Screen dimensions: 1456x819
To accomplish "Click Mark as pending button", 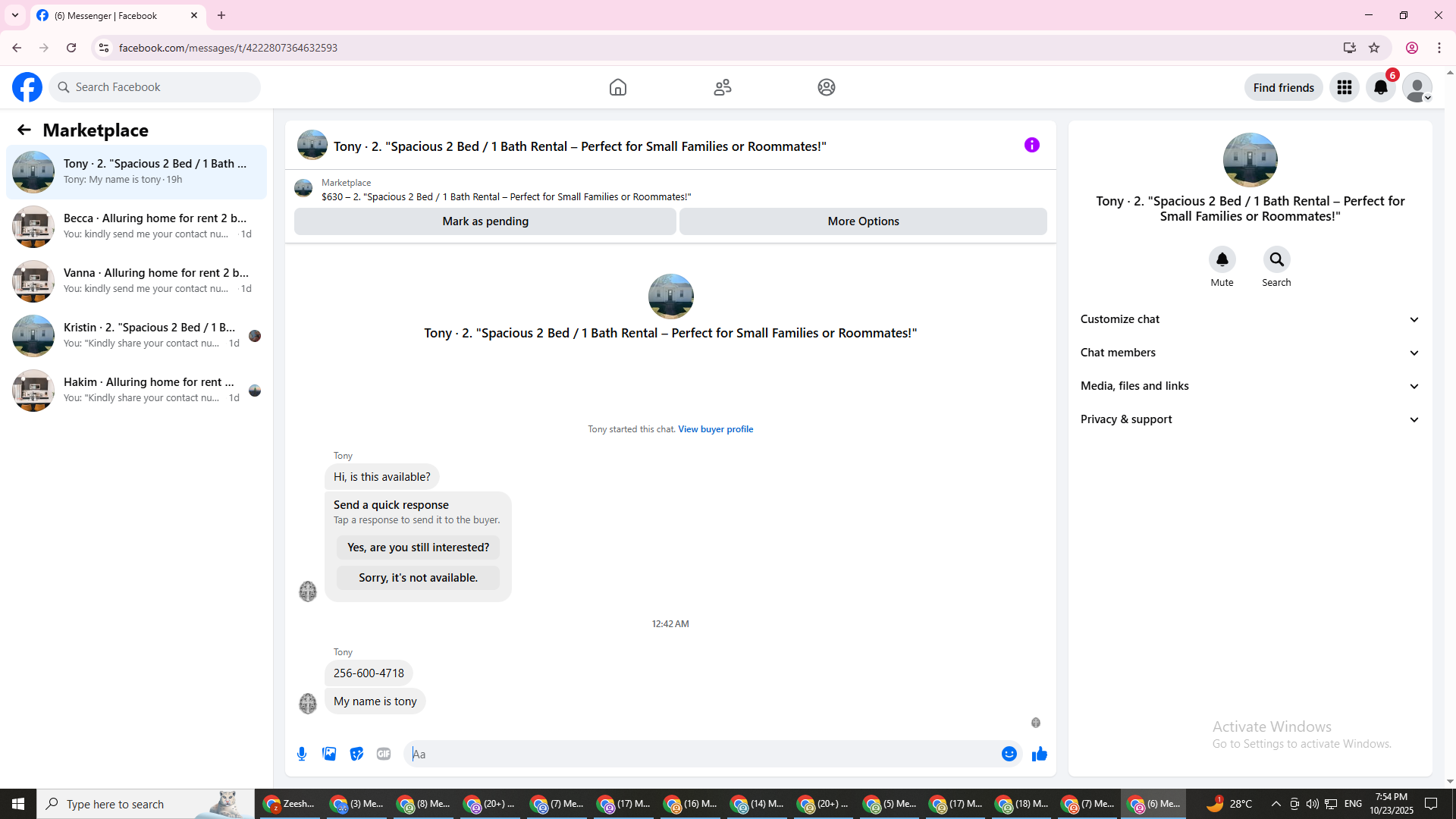I will click(485, 221).
